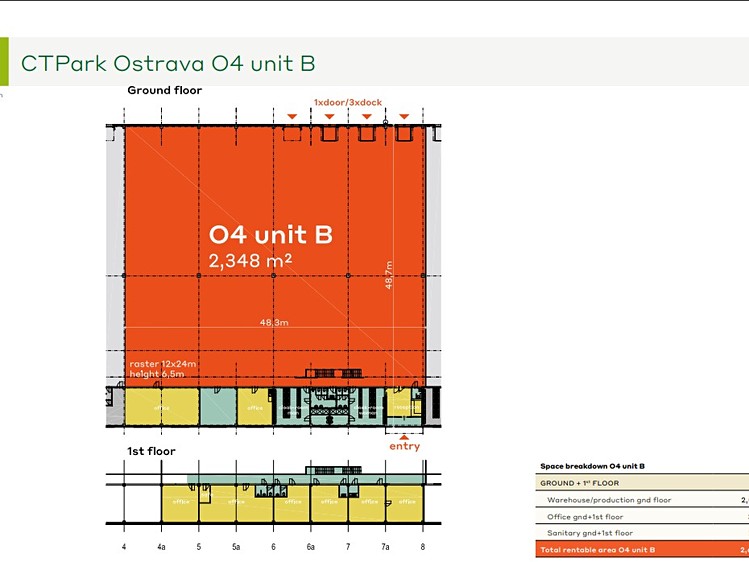This screenshot has width=749, height=562.
Task: Click 'Warehouse/production gnd floor' row
Action: (642, 500)
